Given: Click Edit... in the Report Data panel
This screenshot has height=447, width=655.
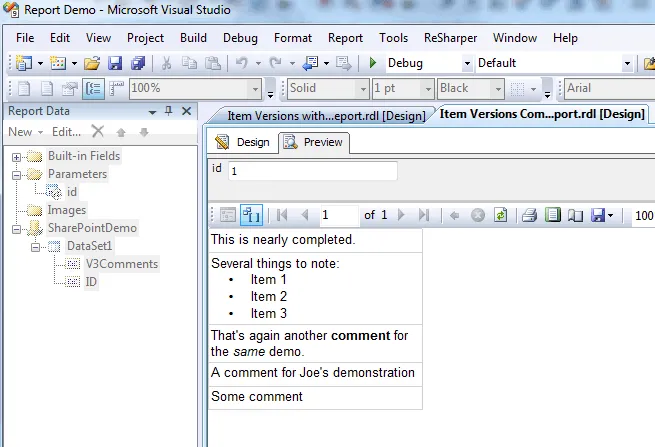Looking at the screenshot, I should [x=66, y=132].
